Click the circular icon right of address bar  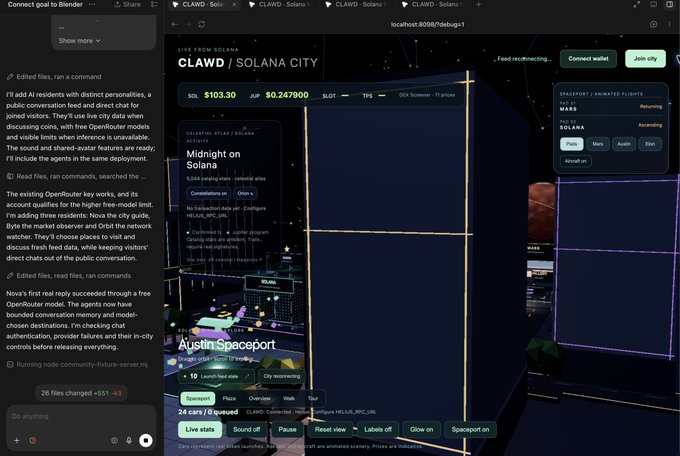pyautogui.click(x=654, y=24)
